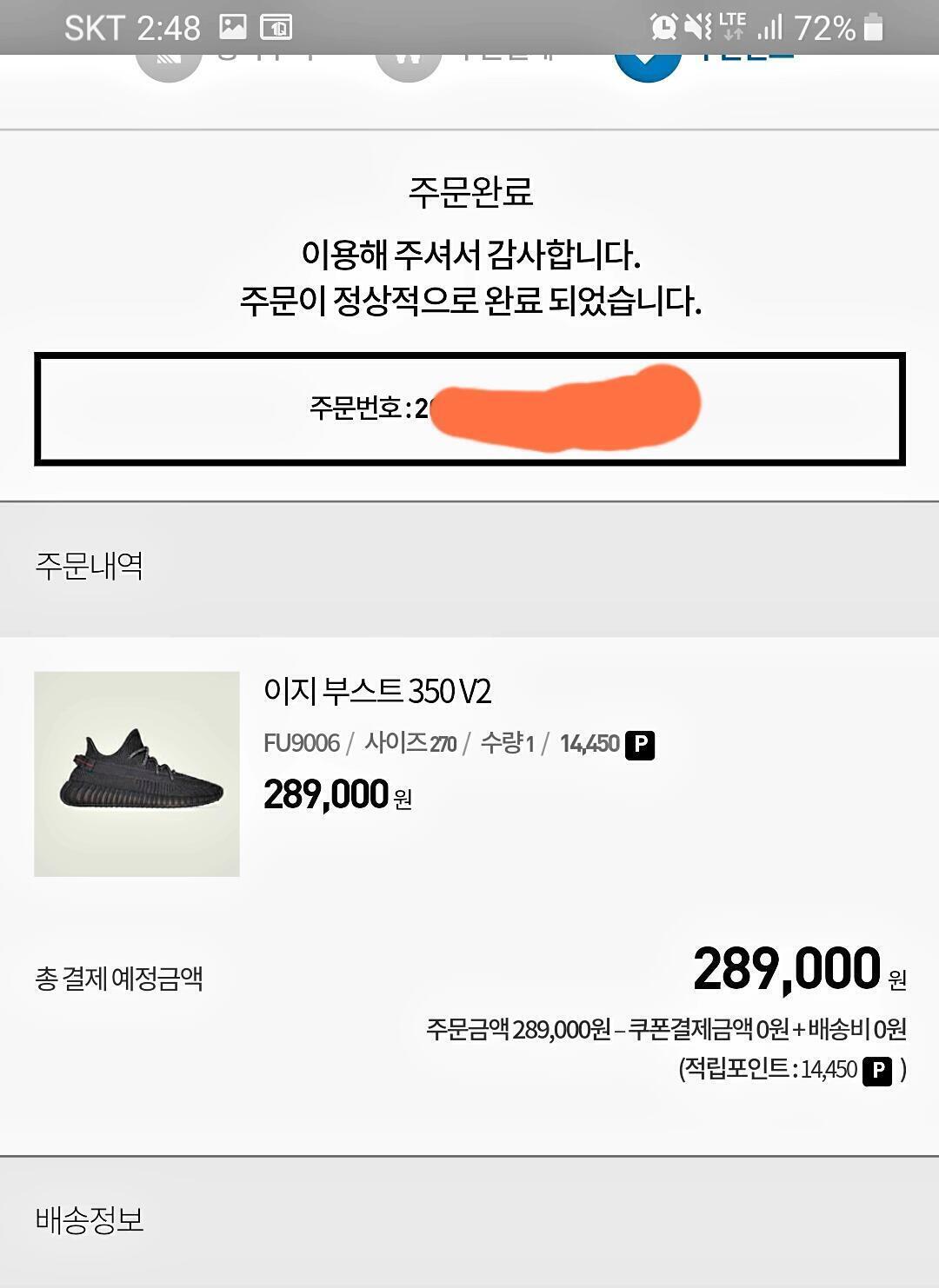Tap the 배송정보 section header

tap(89, 1220)
